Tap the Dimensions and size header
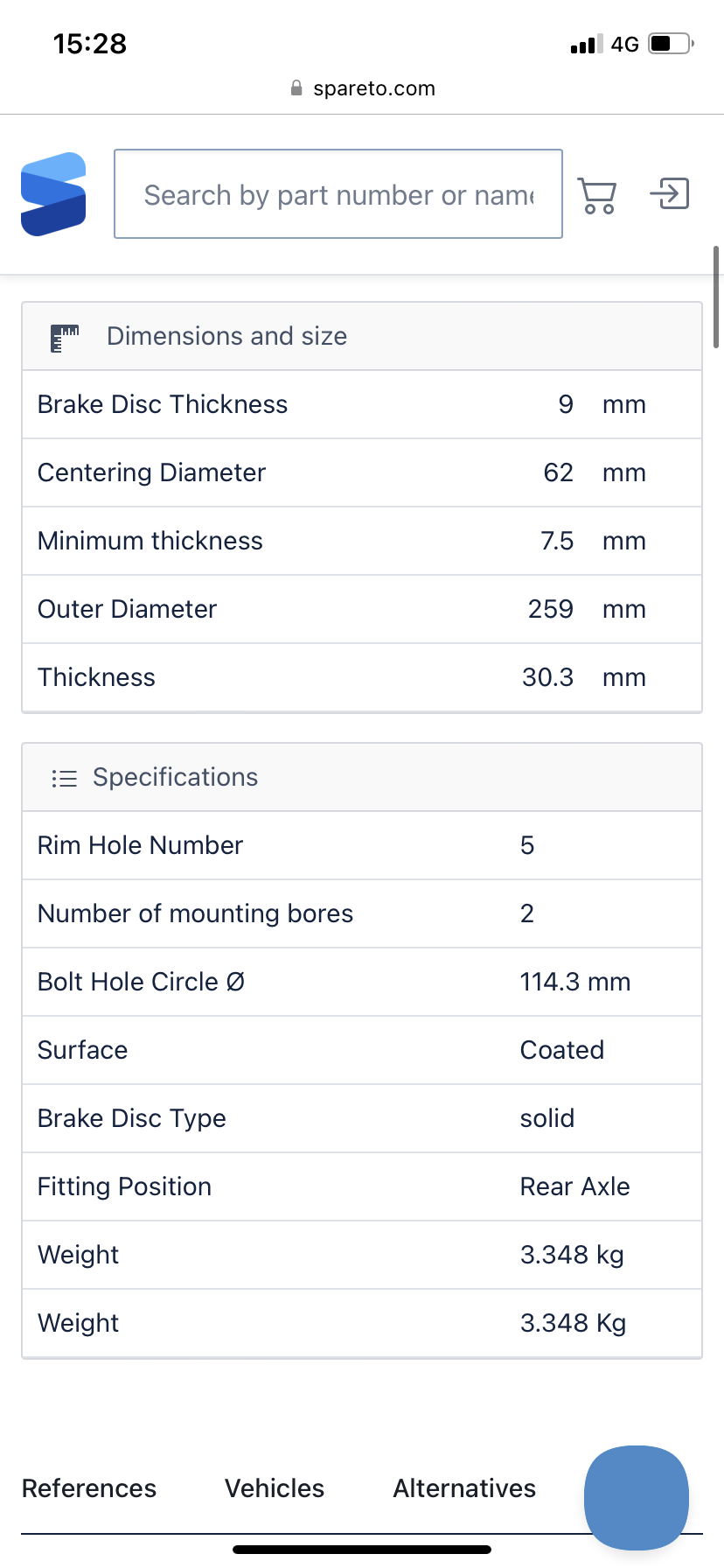Viewport: 724px width, 1568px height. point(226,337)
